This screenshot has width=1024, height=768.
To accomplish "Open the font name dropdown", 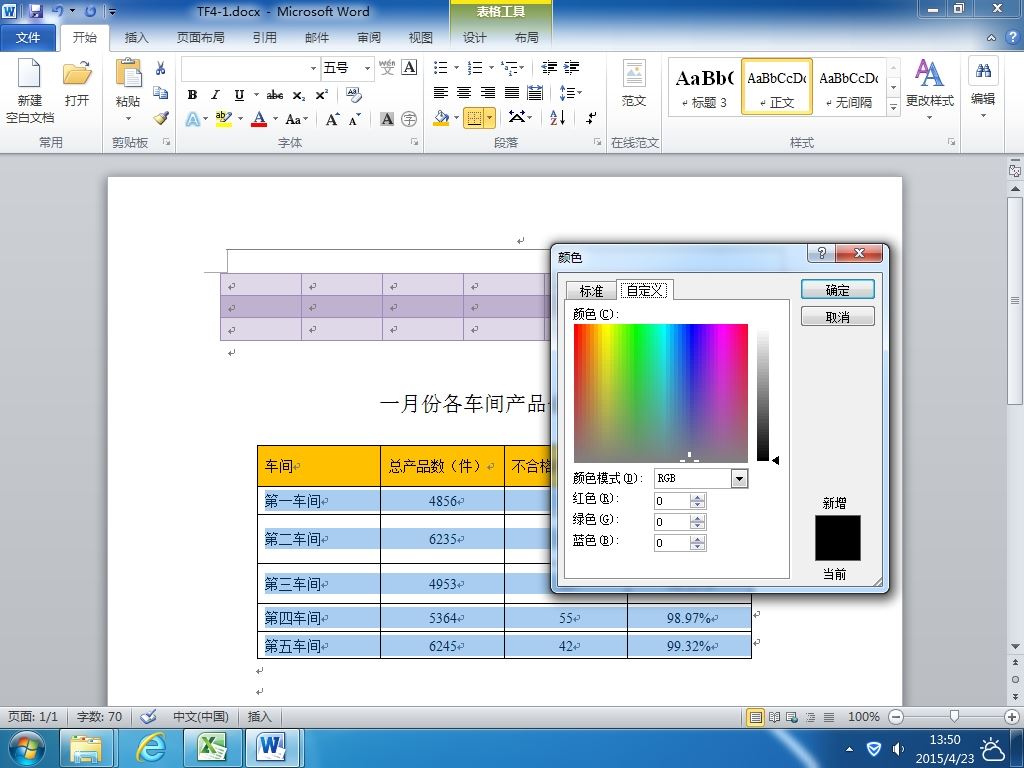I will 313,68.
